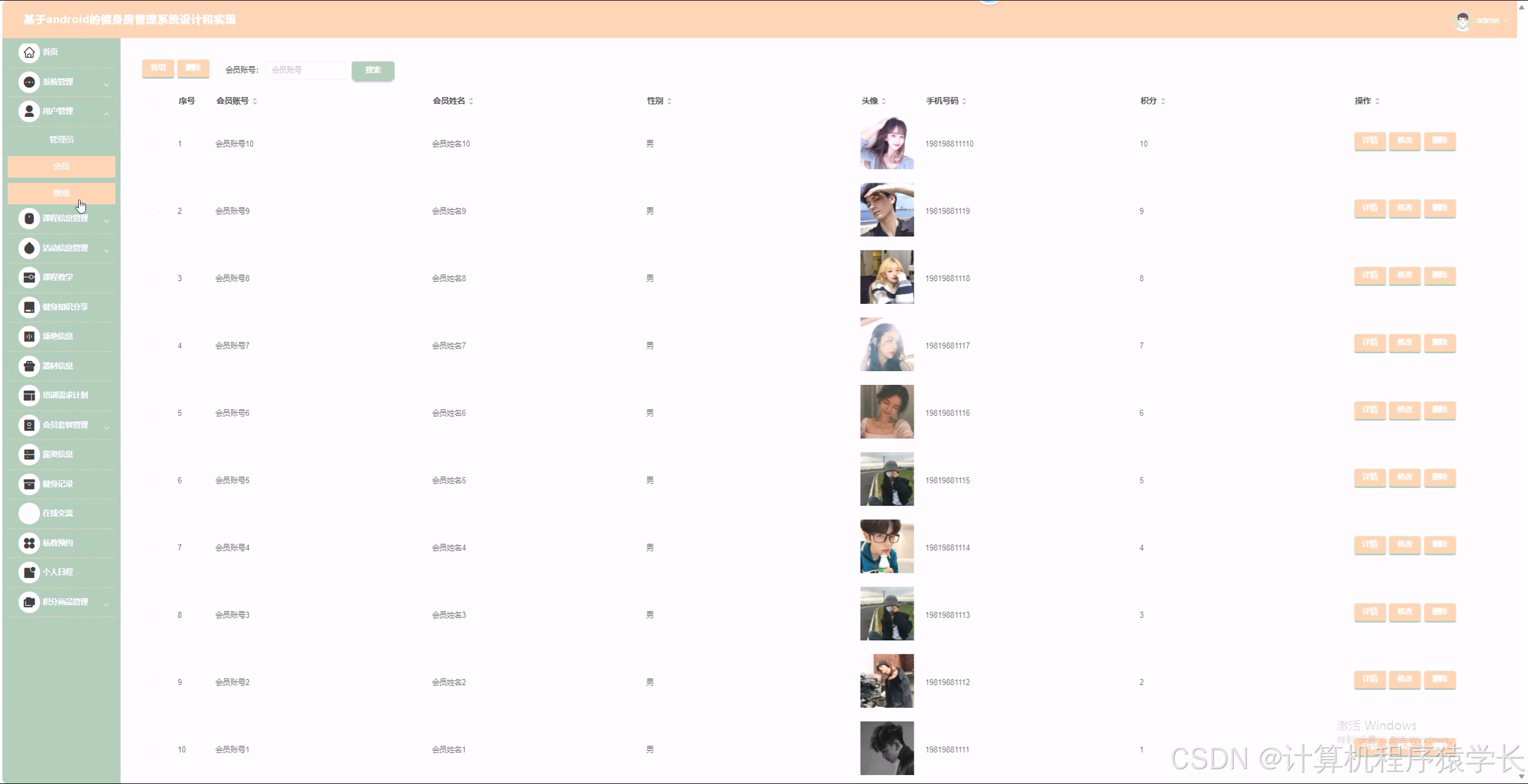Viewport: 1528px width, 784px height.
Task: Click the 课程教学 sidebar icon
Action: (29, 277)
